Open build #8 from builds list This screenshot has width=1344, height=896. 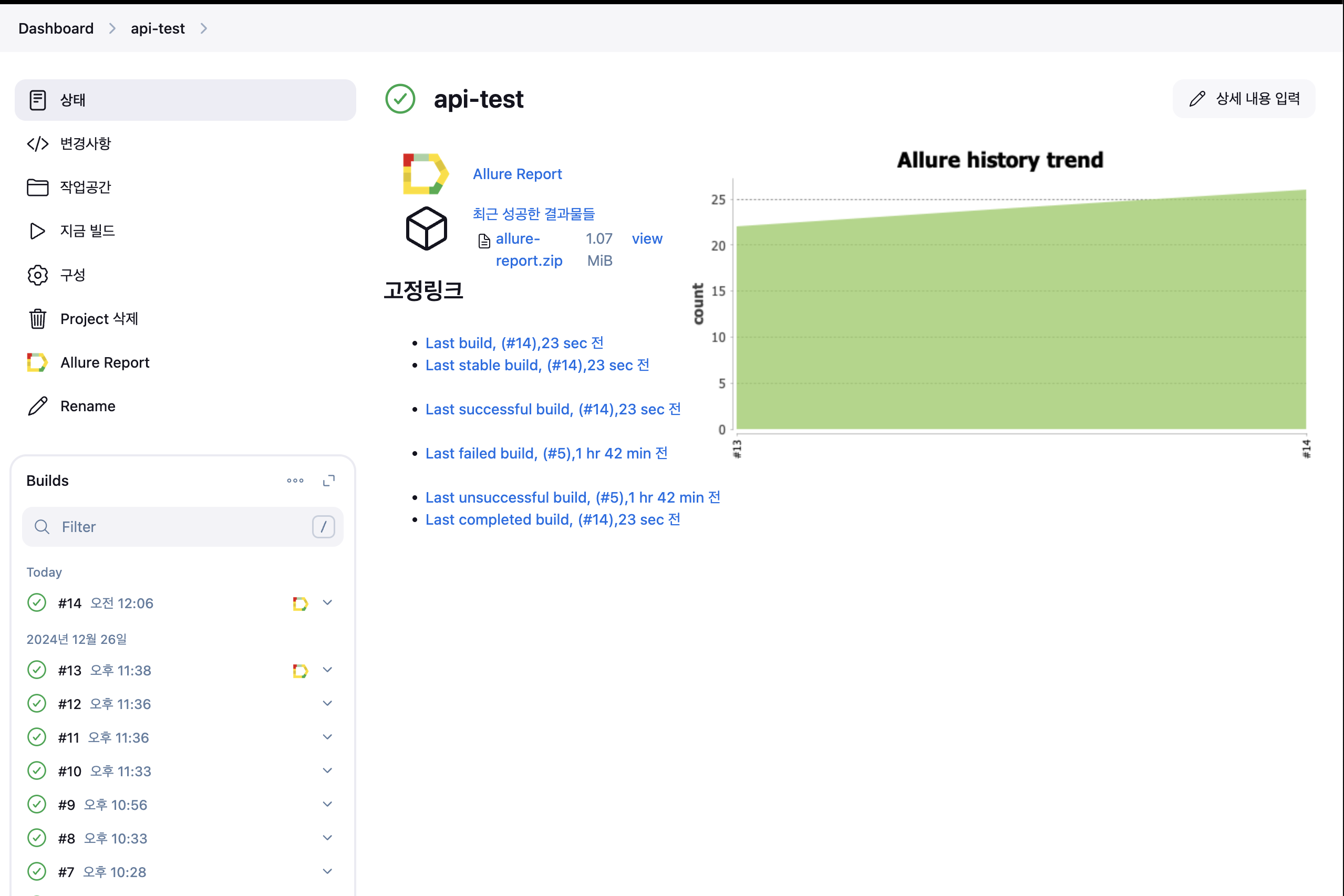click(x=66, y=838)
